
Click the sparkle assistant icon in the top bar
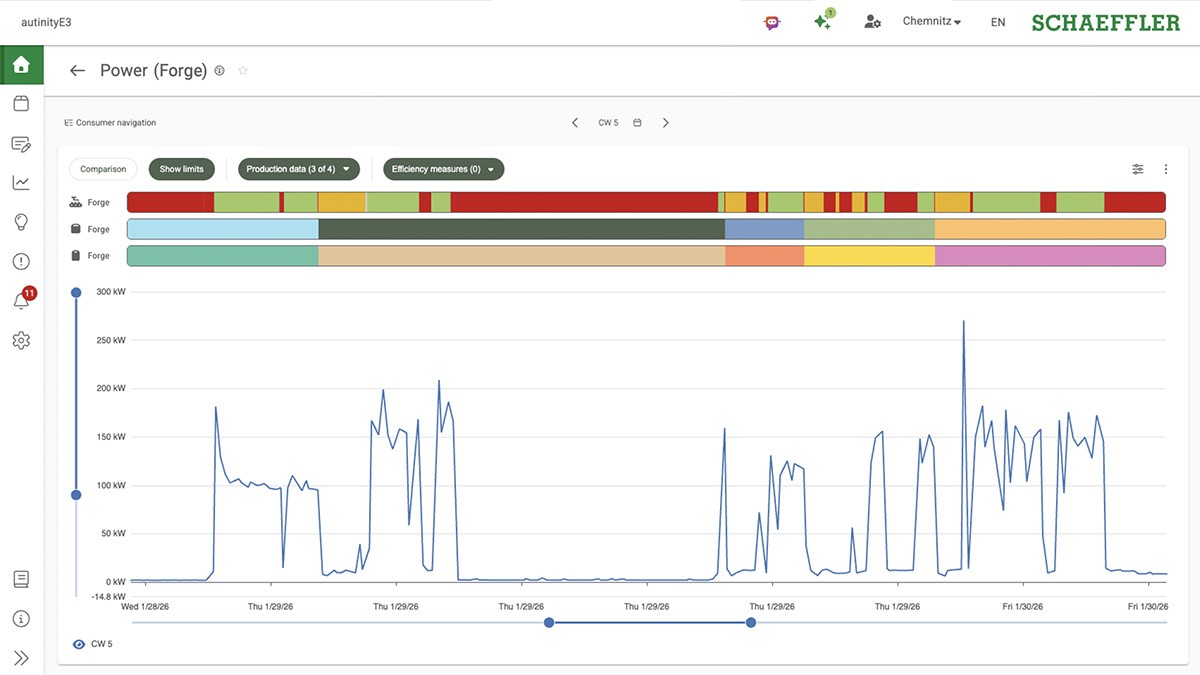(x=822, y=20)
